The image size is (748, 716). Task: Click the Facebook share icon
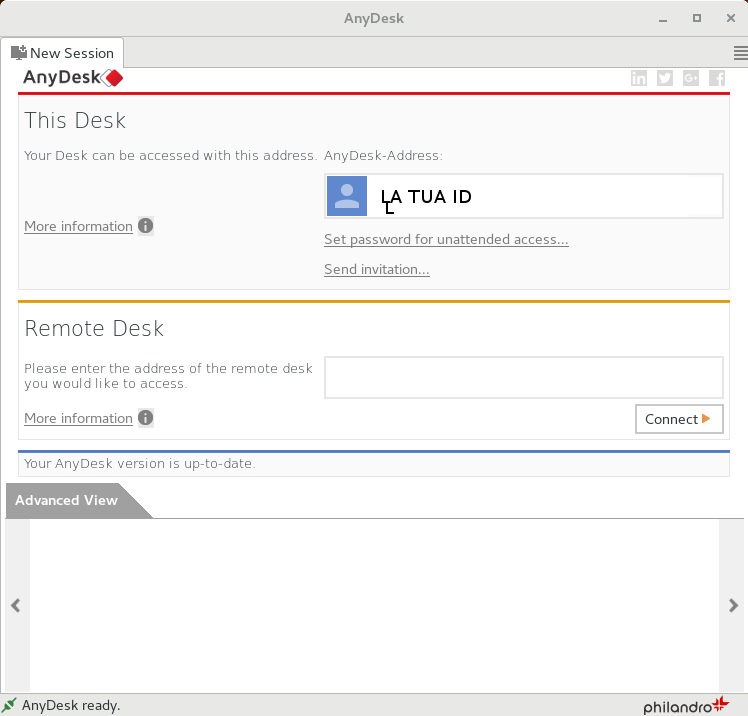pos(717,78)
